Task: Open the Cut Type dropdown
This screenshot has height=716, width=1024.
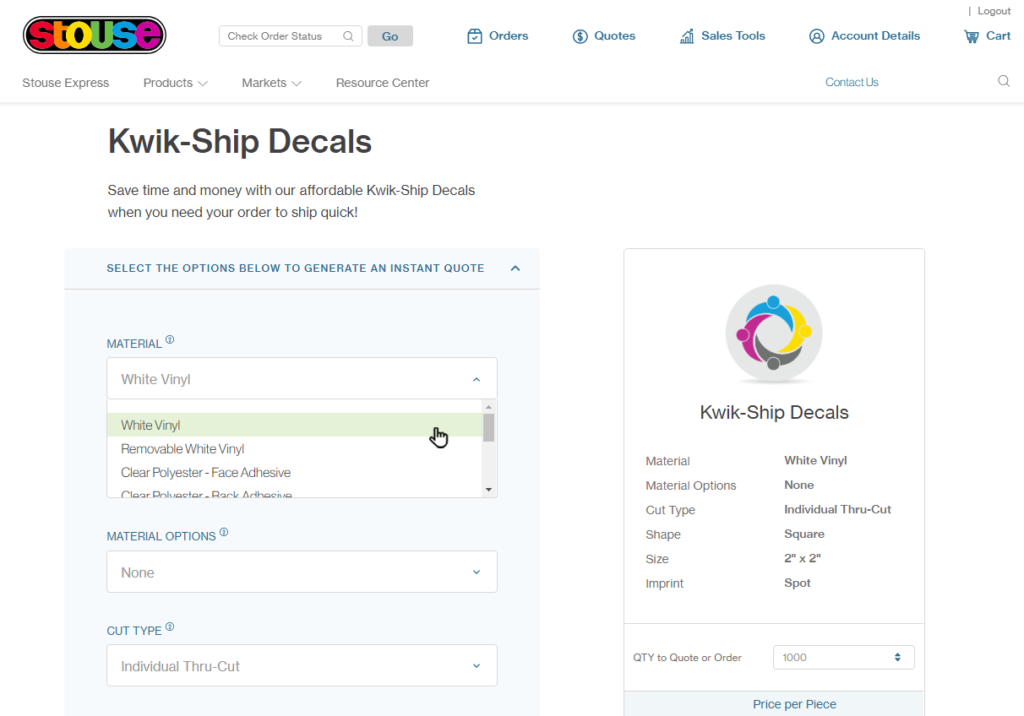Action: click(x=301, y=666)
